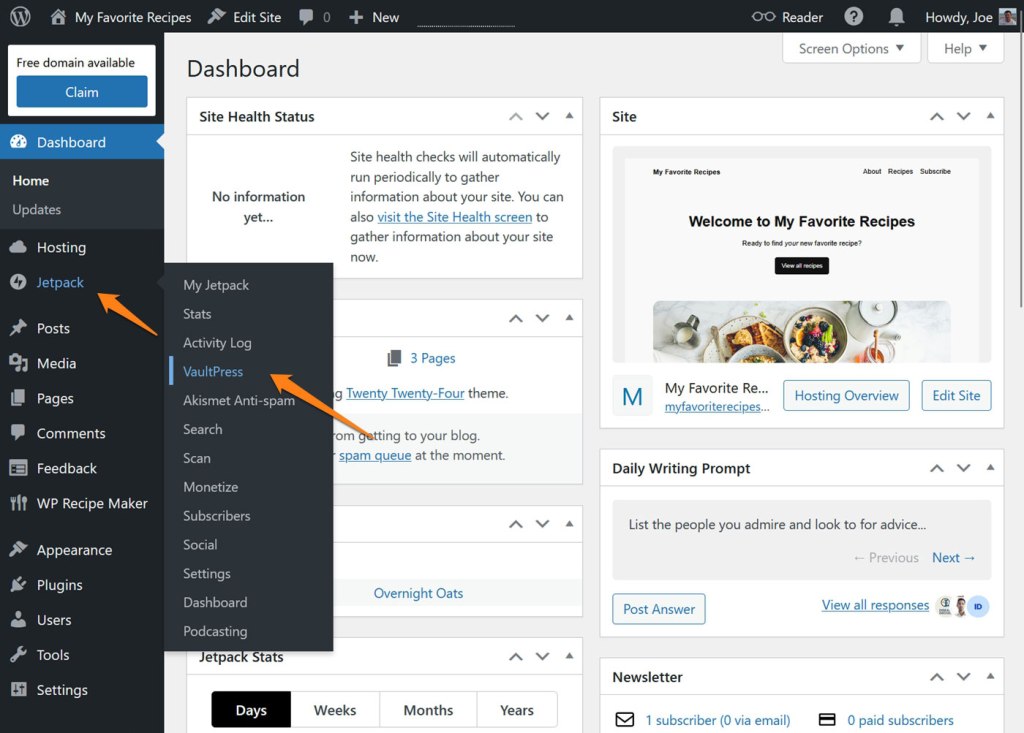Click the WordPress logo in admin bar
Viewport: 1024px width, 733px height.
[20, 17]
